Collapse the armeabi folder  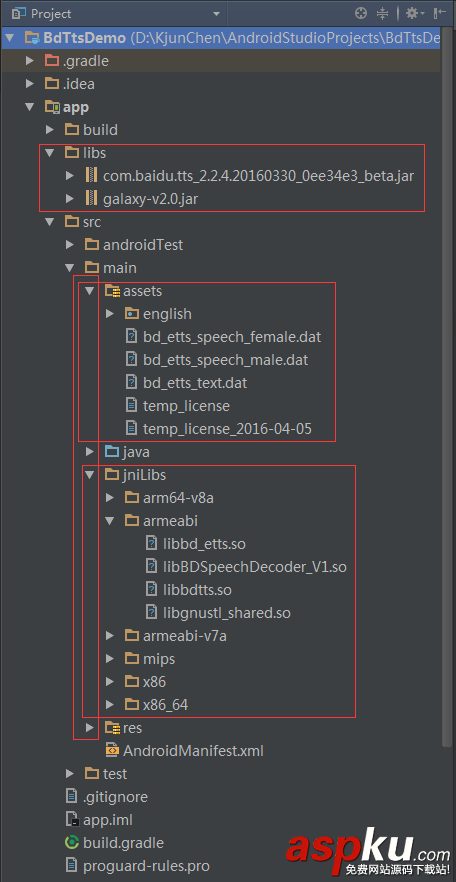click(110, 521)
